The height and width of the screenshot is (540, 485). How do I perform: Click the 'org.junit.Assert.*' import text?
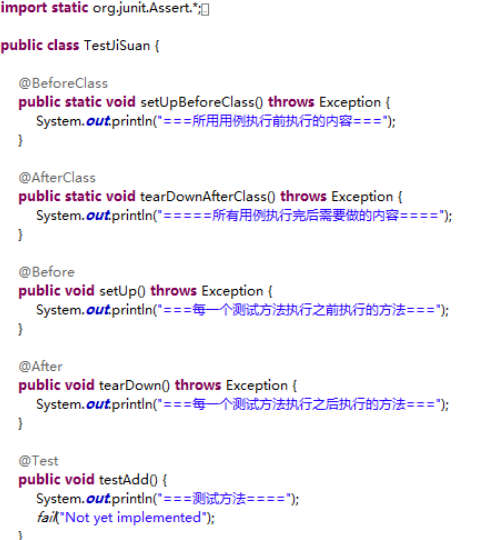coord(145,8)
